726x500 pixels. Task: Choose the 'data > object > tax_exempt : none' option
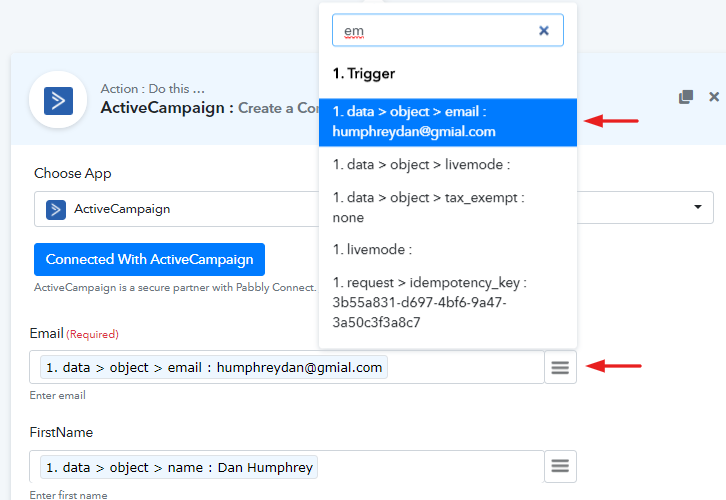[448, 207]
